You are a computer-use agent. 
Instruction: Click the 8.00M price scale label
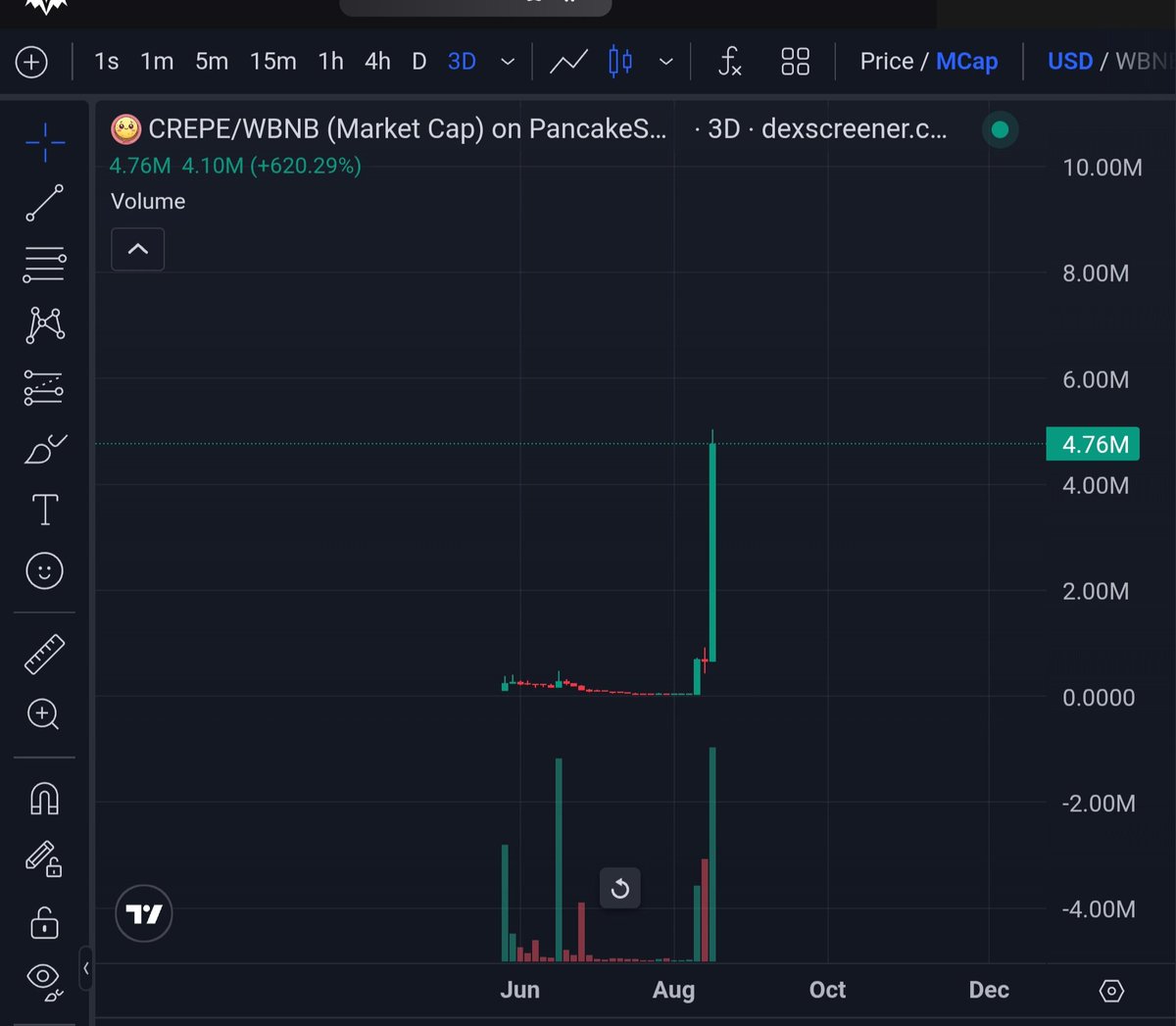(x=1096, y=273)
